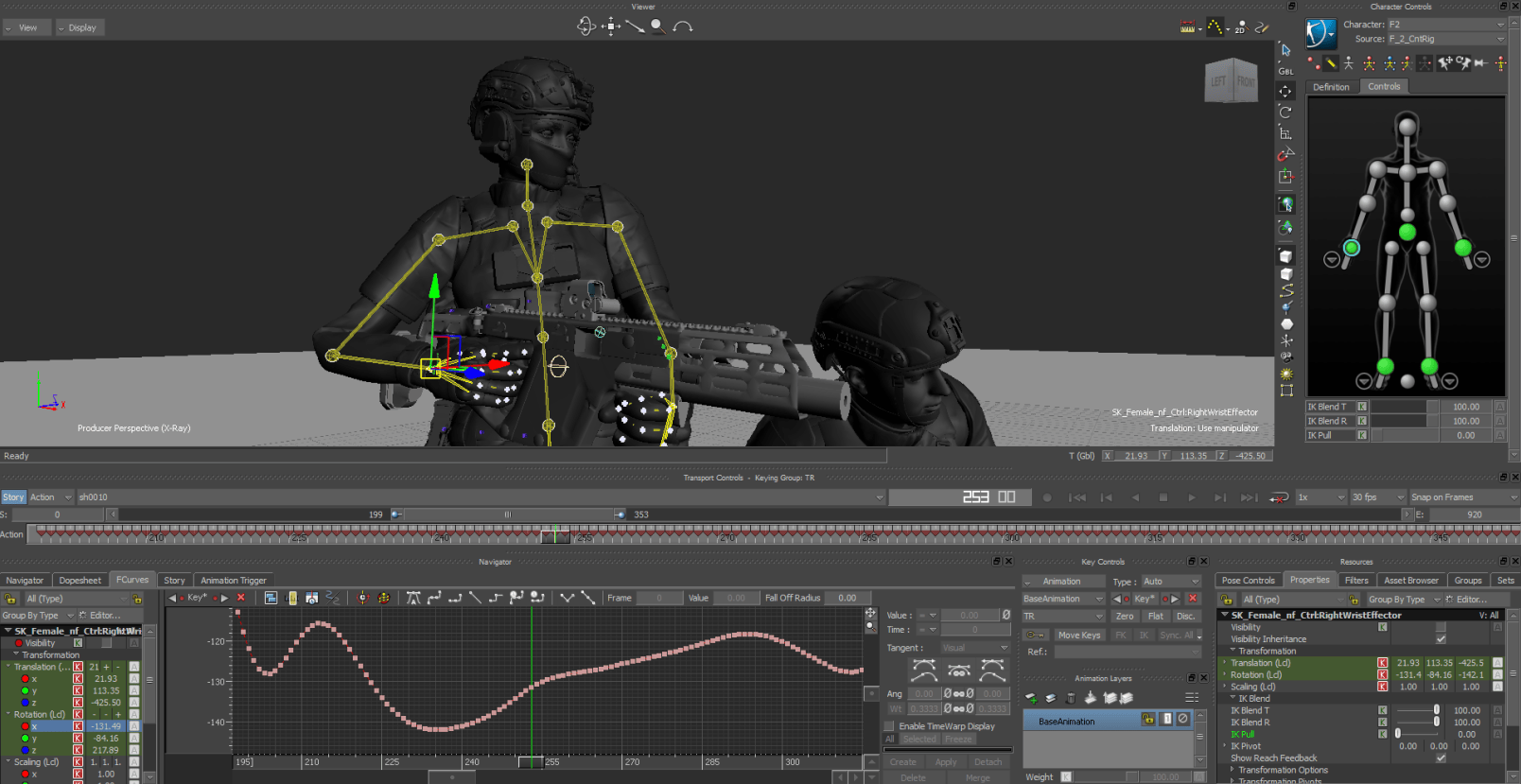
Task: Add a new animation layer
Action: pos(1031,698)
